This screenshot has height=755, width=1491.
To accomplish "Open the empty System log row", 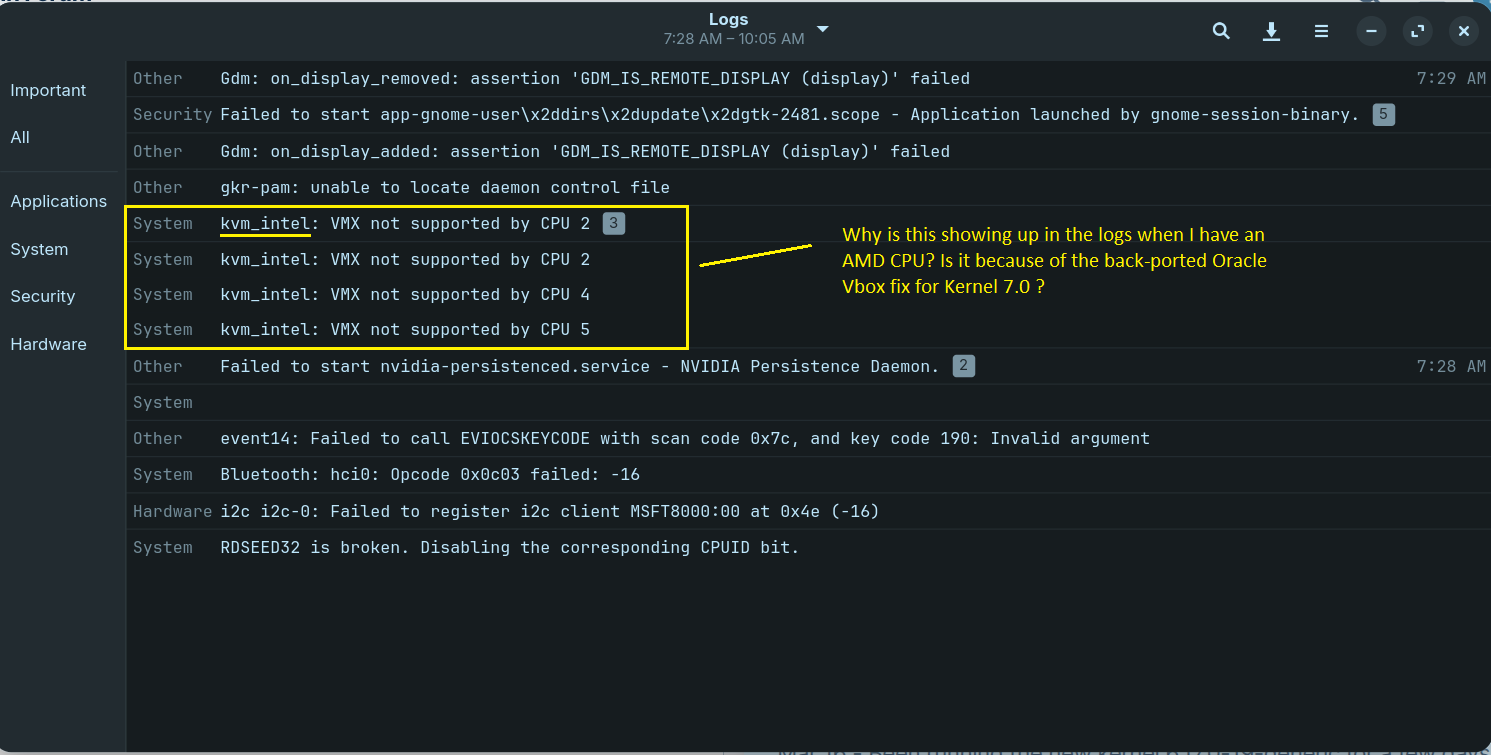I will [x=808, y=402].
